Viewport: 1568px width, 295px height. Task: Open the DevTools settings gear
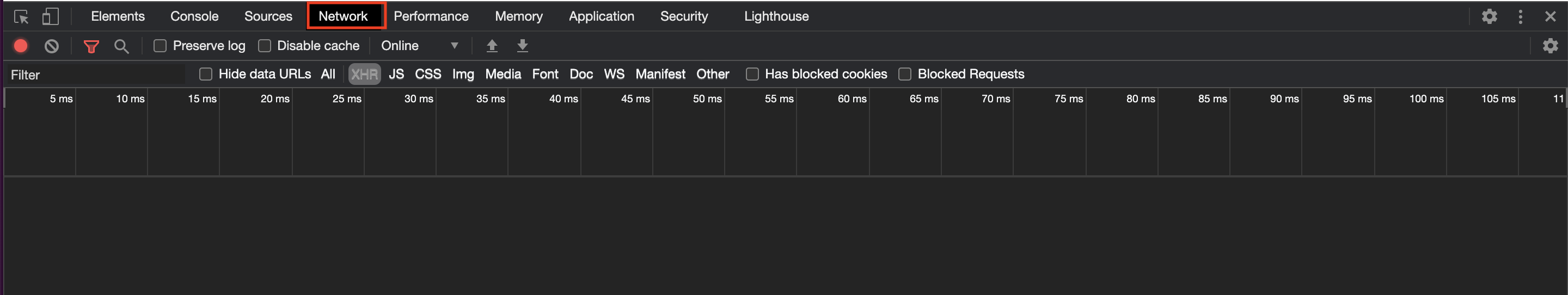(x=1489, y=16)
